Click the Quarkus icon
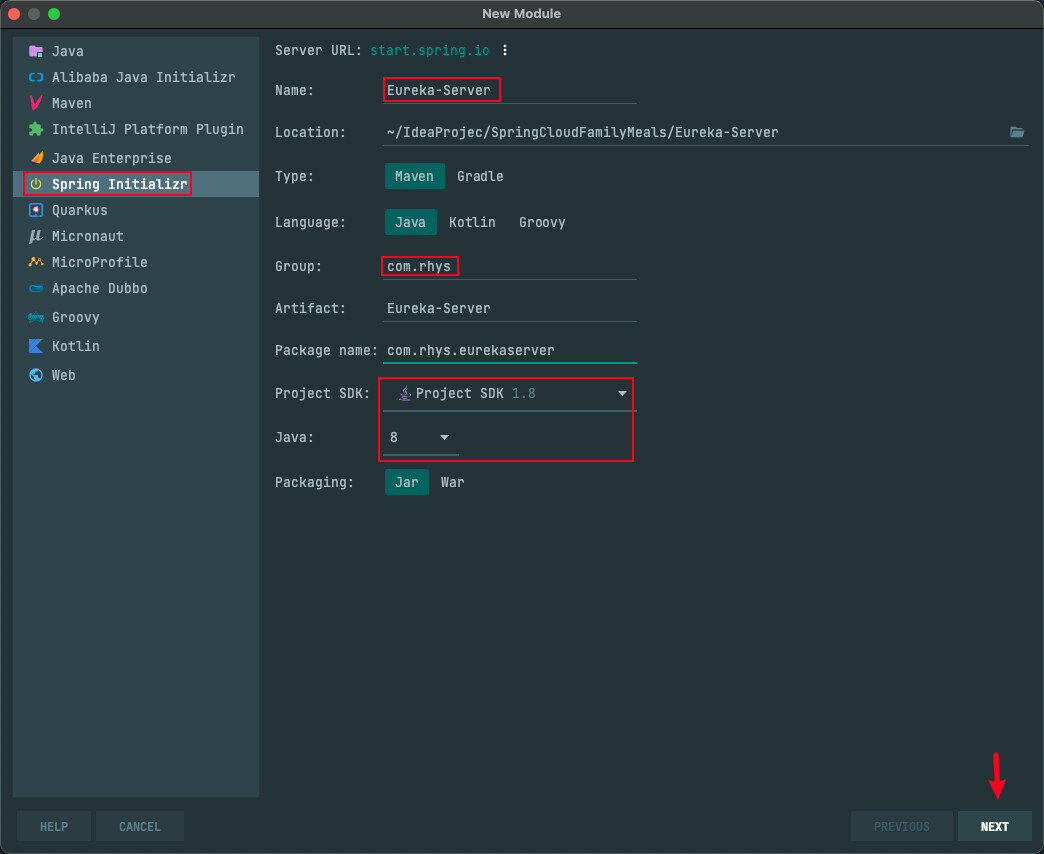The width and height of the screenshot is (1044, 854). [x=36, y=210]
